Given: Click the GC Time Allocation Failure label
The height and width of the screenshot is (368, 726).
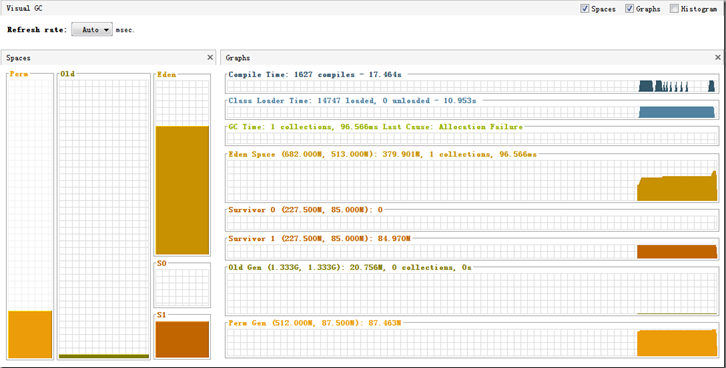Looking at the screenshot, I should [376, 126].
